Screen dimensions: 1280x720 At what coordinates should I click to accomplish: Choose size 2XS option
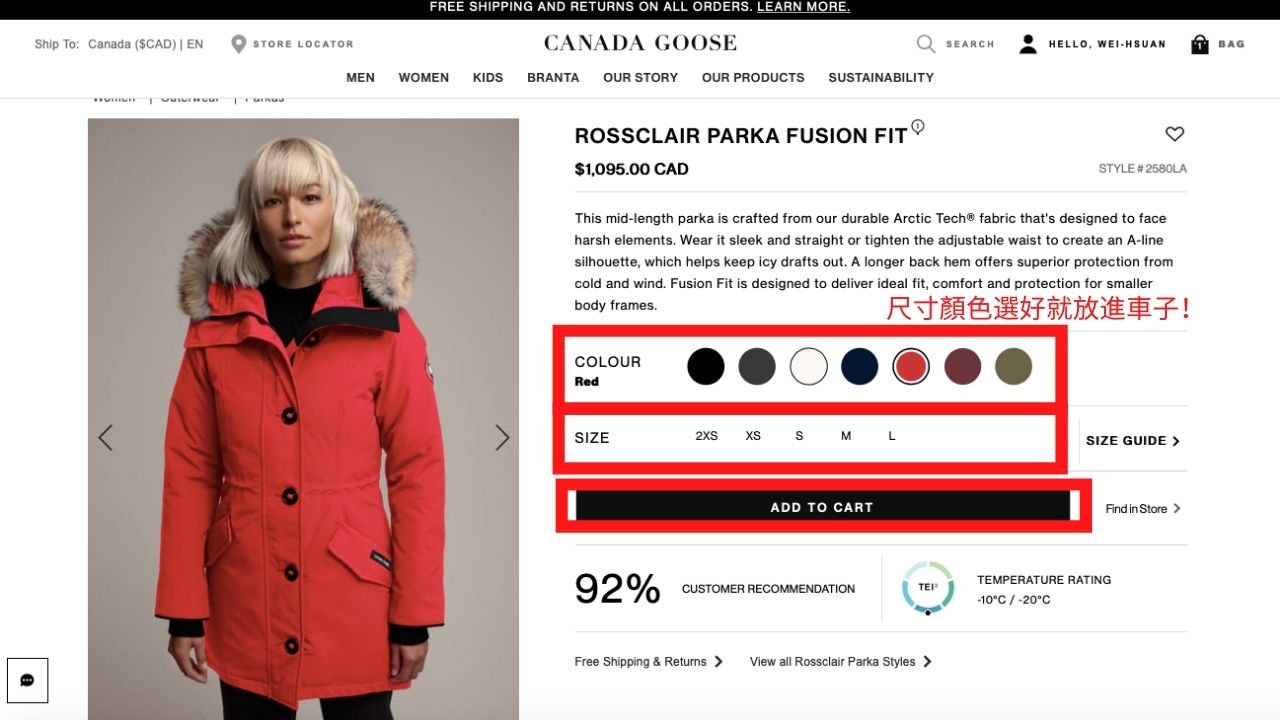click(x=706, y=436)
